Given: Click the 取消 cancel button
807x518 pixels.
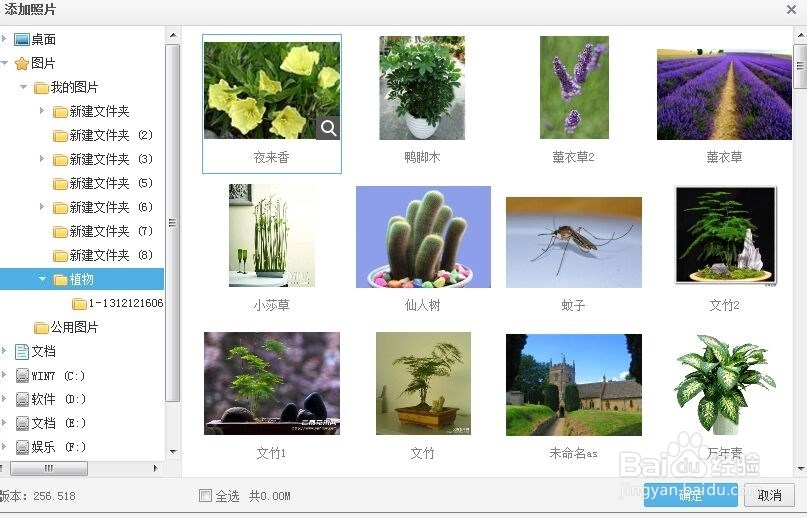Looking at the screenshot, I should click(x=769, y=495).
